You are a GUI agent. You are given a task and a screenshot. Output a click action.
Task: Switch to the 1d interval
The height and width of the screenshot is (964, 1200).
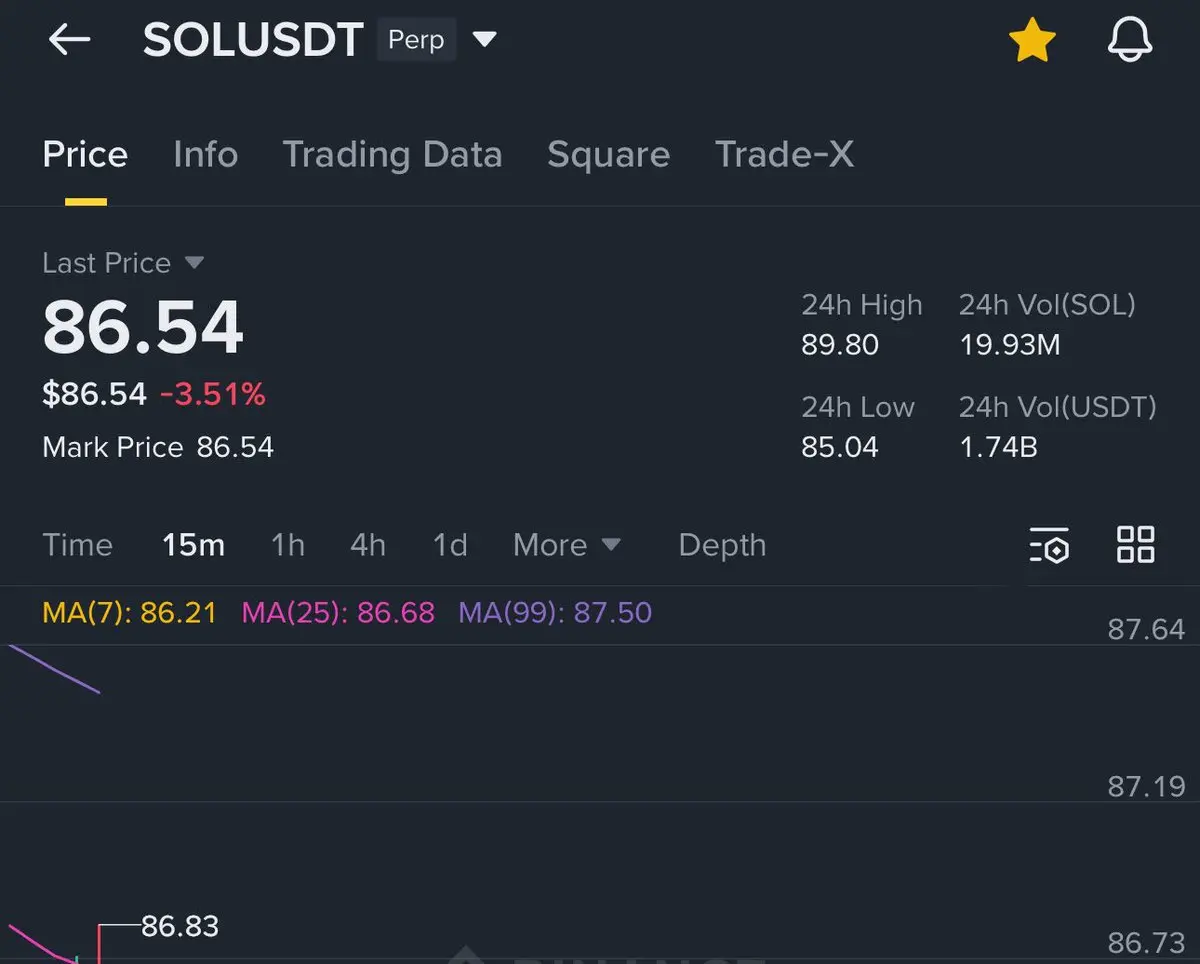point(450,545)
